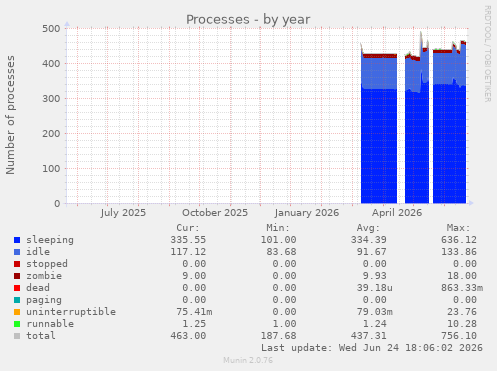Click the 'Avg:' column header
This screenshot has width=497, height=371.
click(x=368, y=228)
